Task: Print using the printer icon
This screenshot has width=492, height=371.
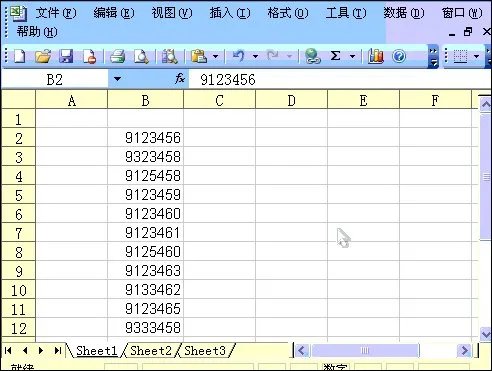Action: pyautogui.click(x=117, y=56)
